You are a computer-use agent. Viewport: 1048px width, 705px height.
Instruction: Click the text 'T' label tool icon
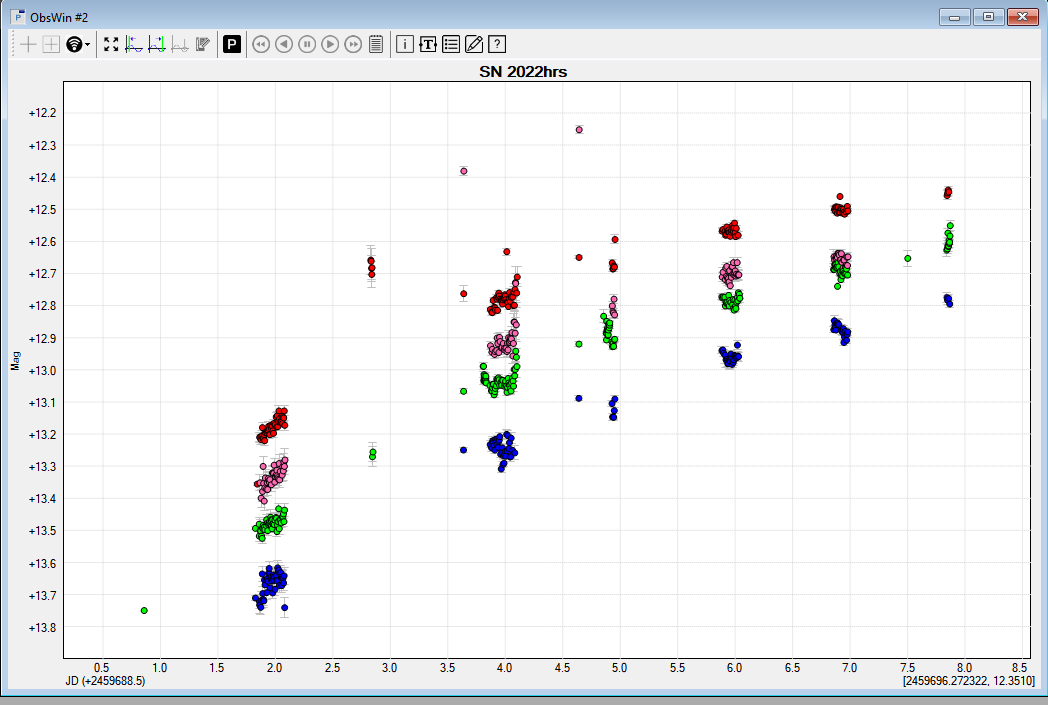click(x=428, y=44)
